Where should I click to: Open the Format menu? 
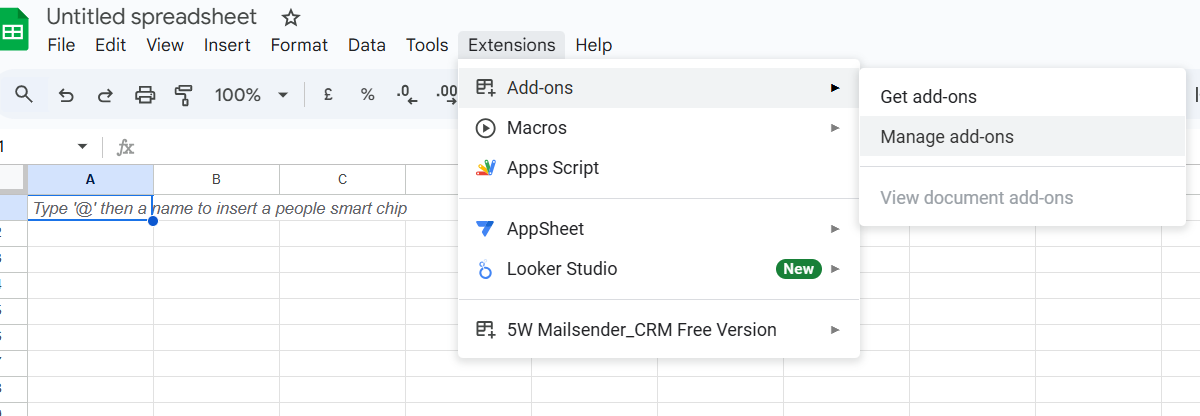[x=299, y=45]
